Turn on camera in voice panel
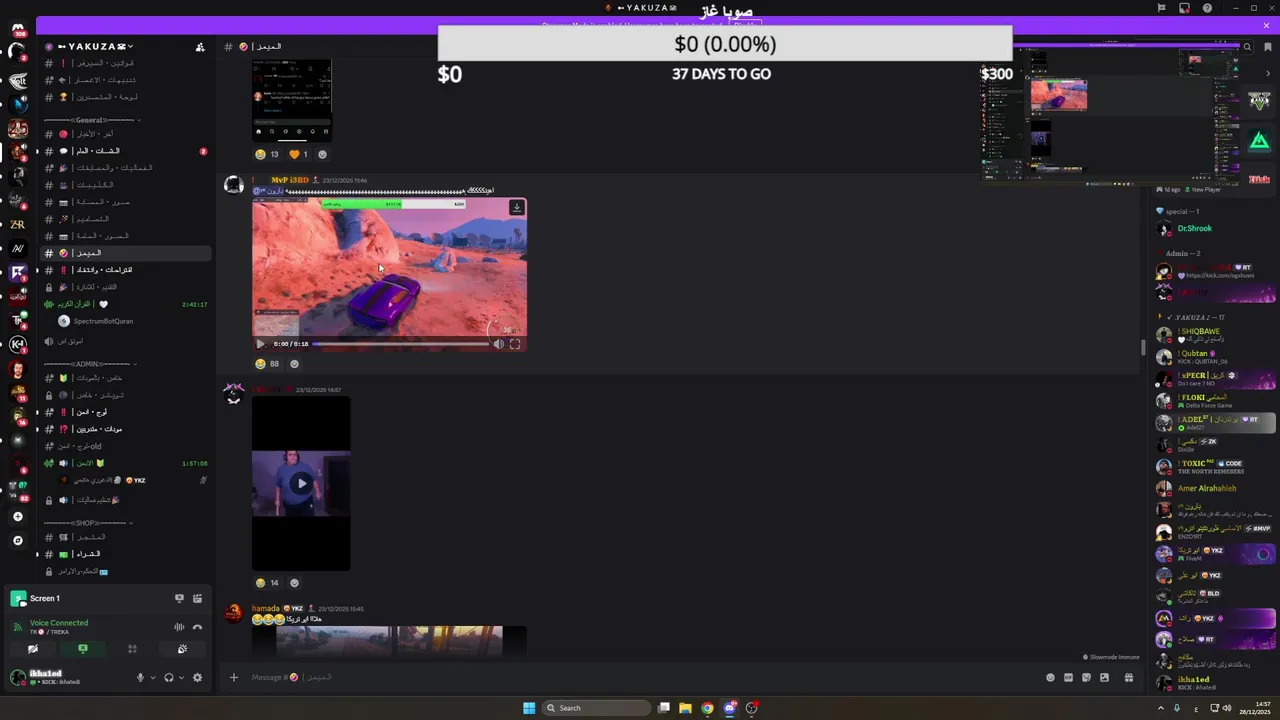1280x720 pixels. click(33, 649)
